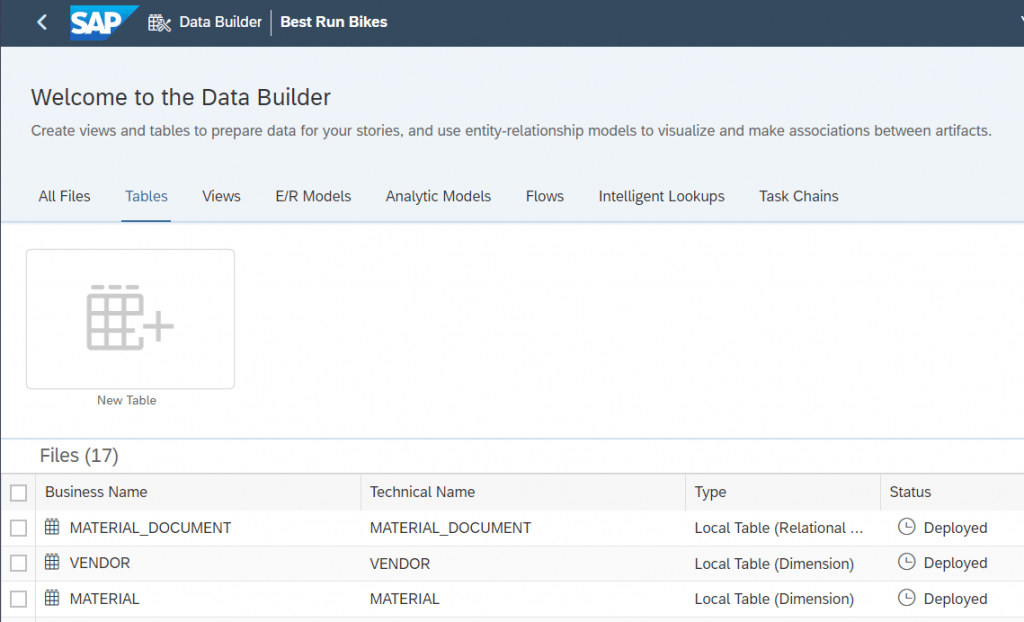Viewport: 1024px width, 622px height.
Task: Go back using the header back arrow
Action: coord(42,22)
